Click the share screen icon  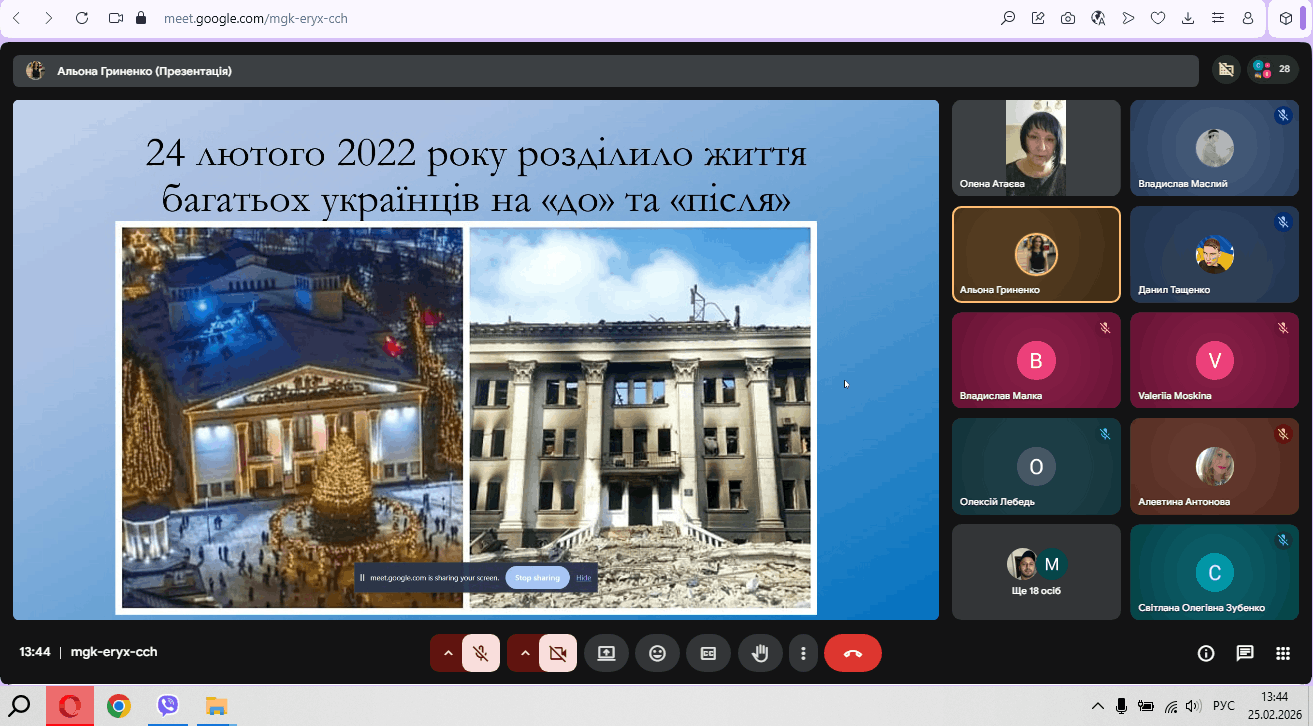(606, 653)
